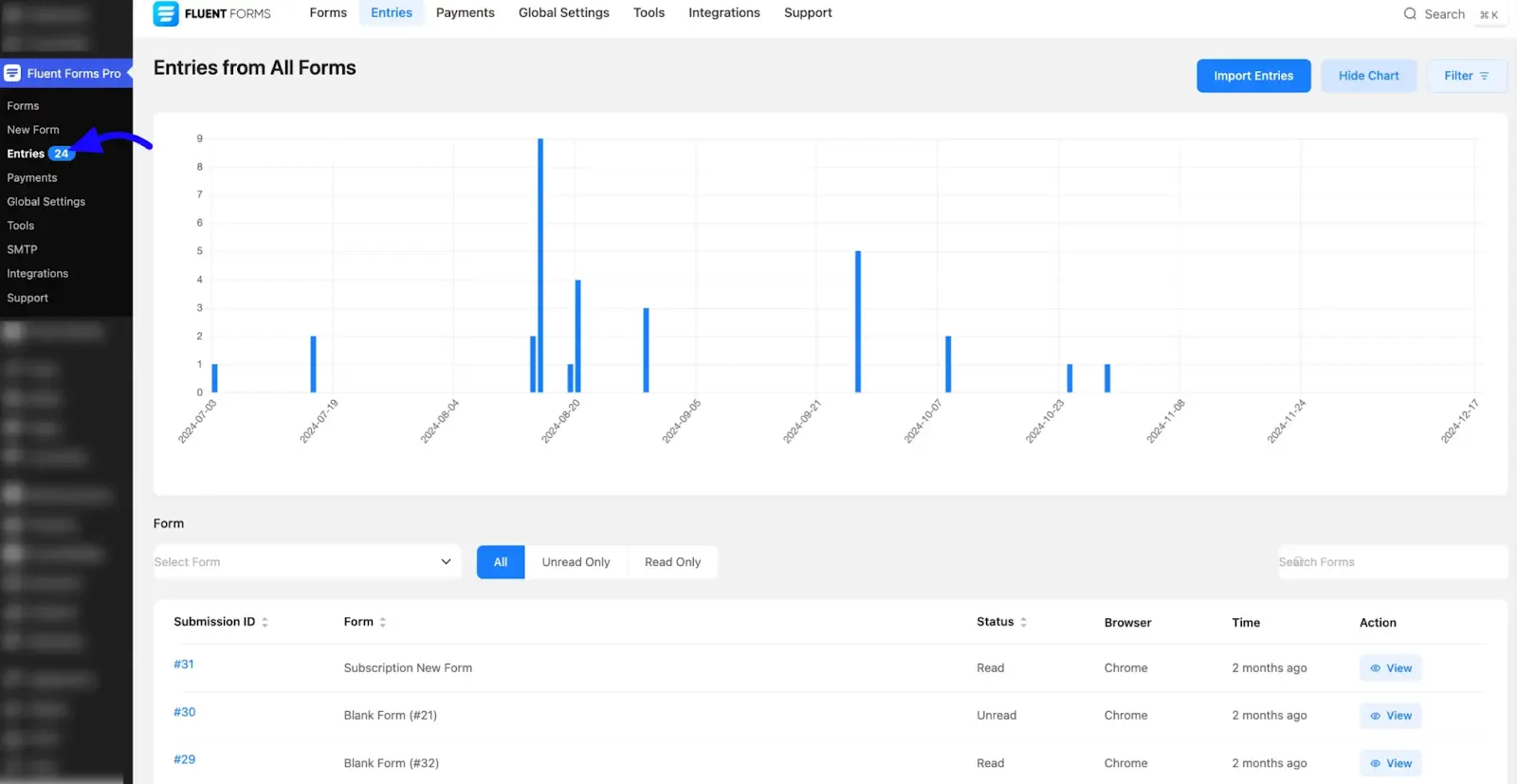This screenshot has width=1517, height=784.
Task: Choose New Form in the sidebar
Action: tap(33, 130)
